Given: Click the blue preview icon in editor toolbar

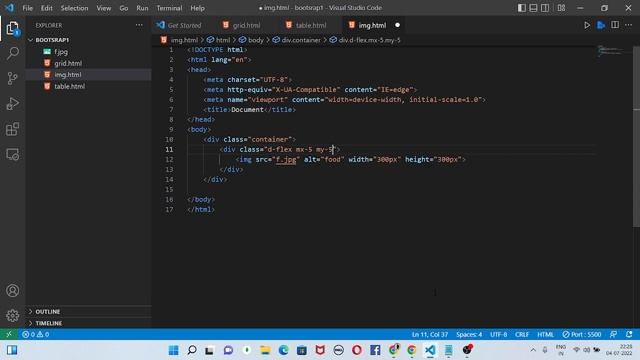Looking at the screenshot, I should pos(601,25).
